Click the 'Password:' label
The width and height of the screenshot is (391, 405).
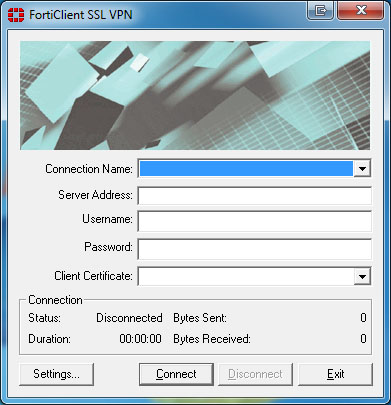(x=108, y=247)
